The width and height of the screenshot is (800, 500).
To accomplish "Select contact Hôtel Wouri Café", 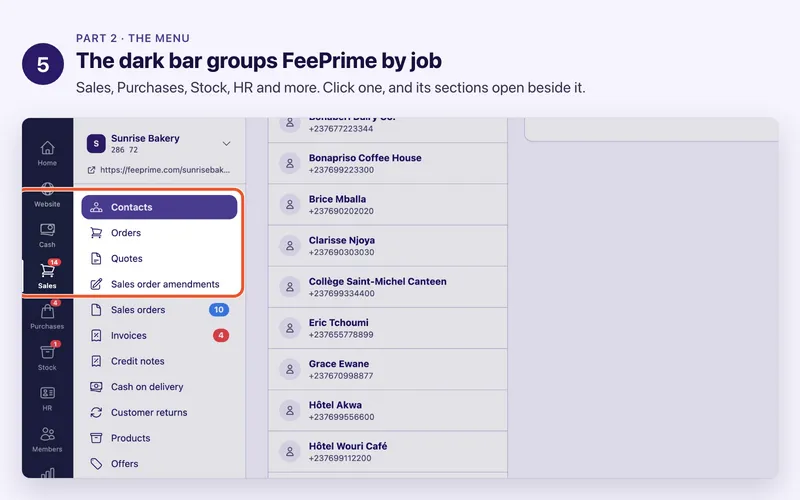I will [x=388, y=452].
